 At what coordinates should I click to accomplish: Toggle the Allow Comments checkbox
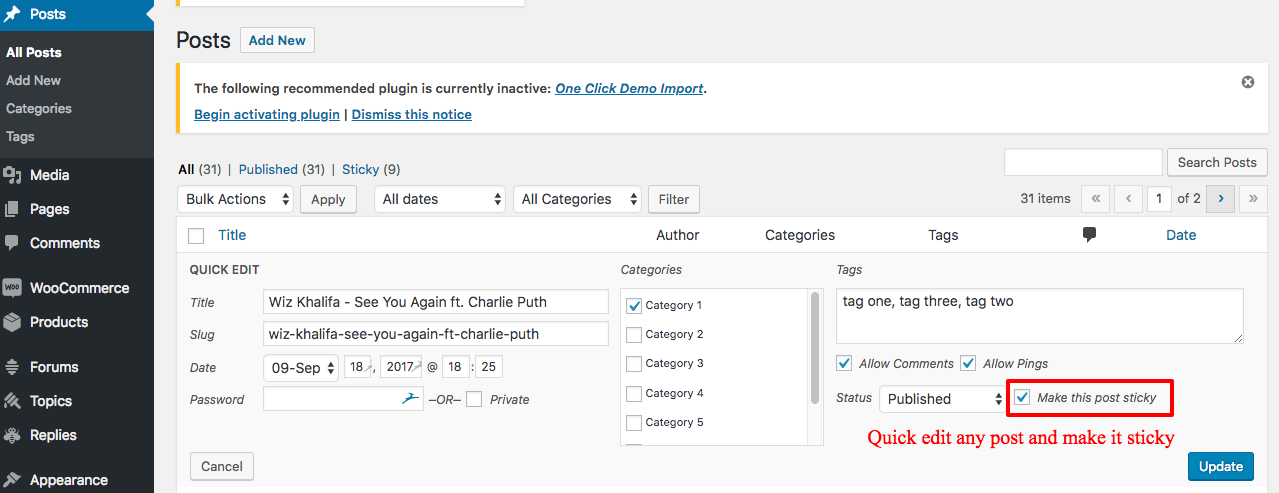(x=845, y=363)
